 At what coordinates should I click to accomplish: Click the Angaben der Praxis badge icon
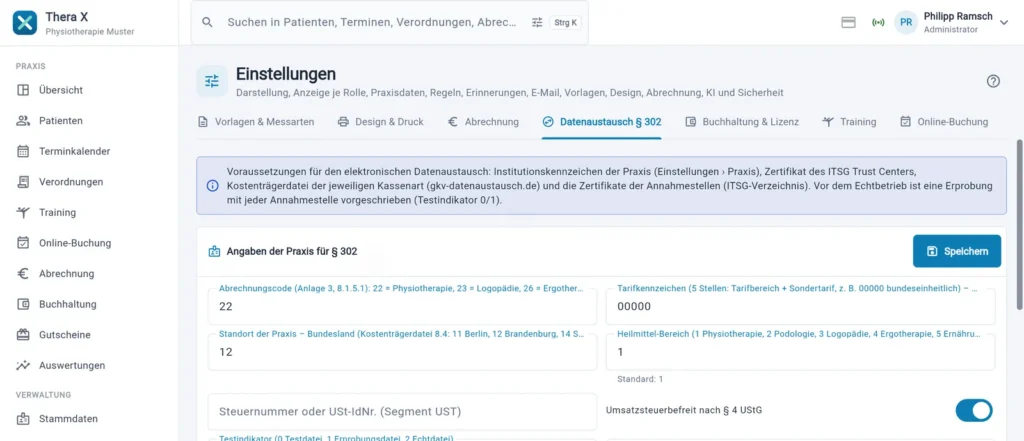[x=214, y=252]
